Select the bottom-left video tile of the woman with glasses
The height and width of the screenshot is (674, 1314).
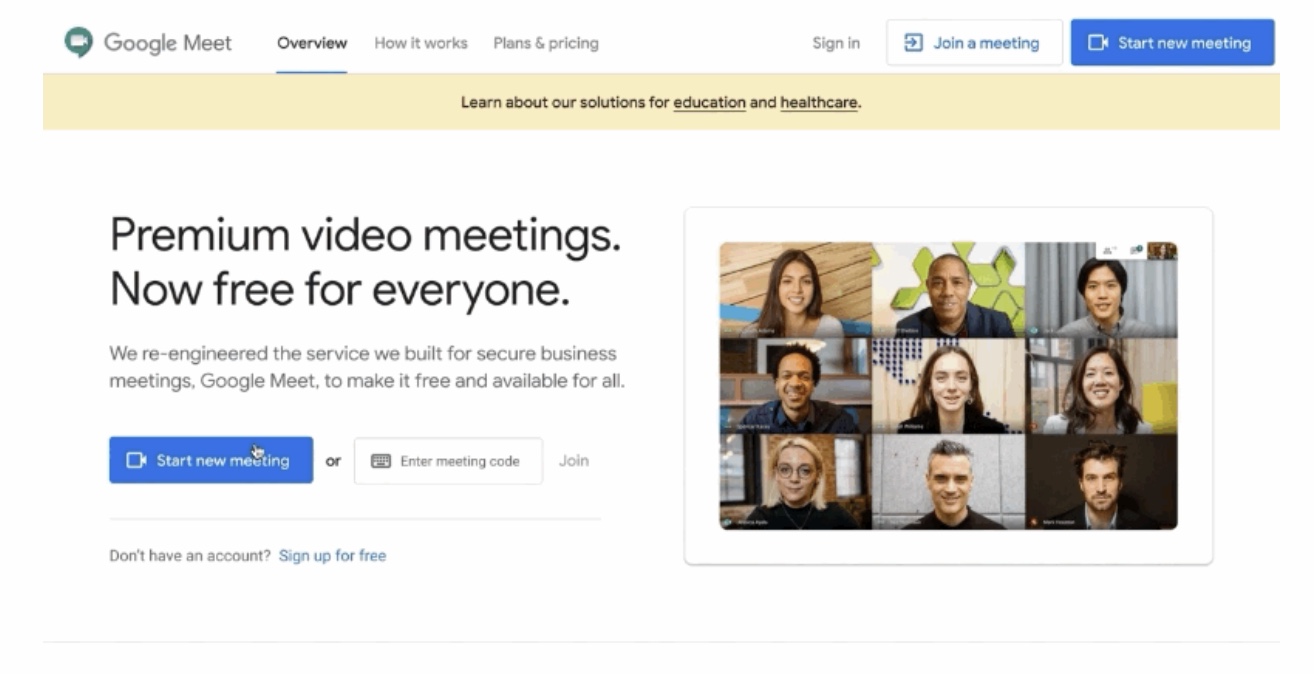[795, 482]
